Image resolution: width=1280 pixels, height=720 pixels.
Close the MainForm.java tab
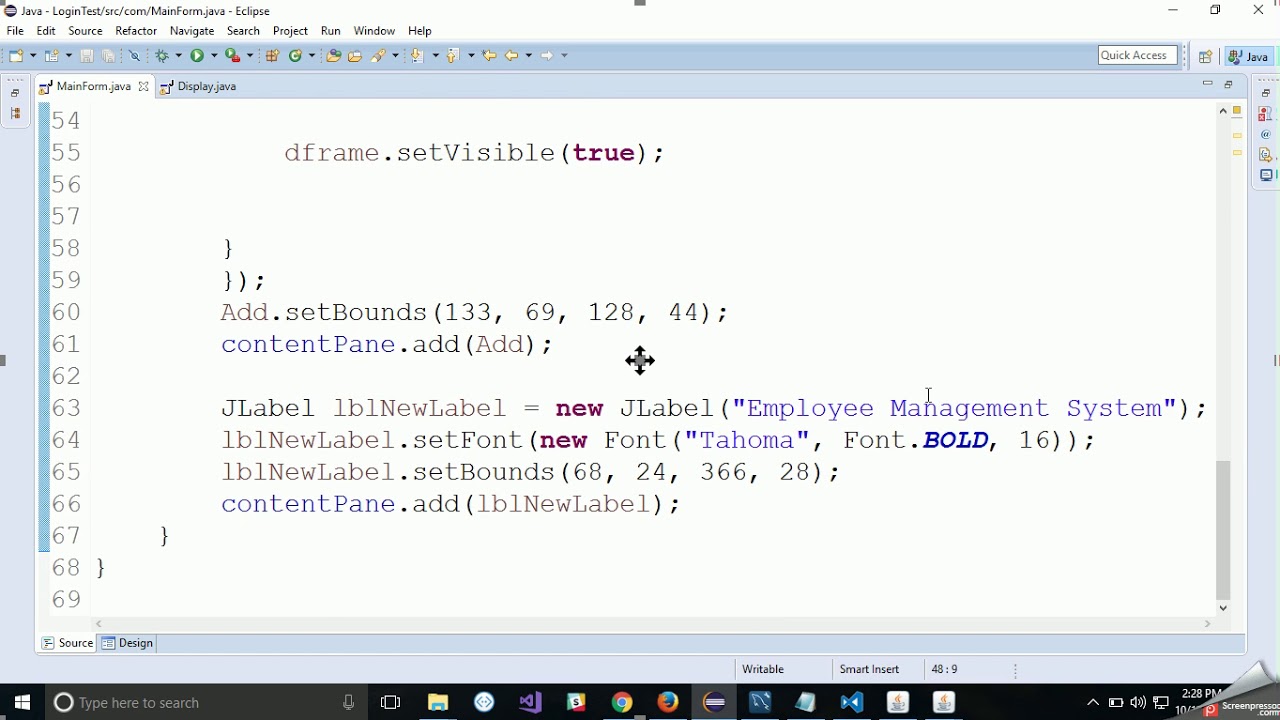[143, 87]
